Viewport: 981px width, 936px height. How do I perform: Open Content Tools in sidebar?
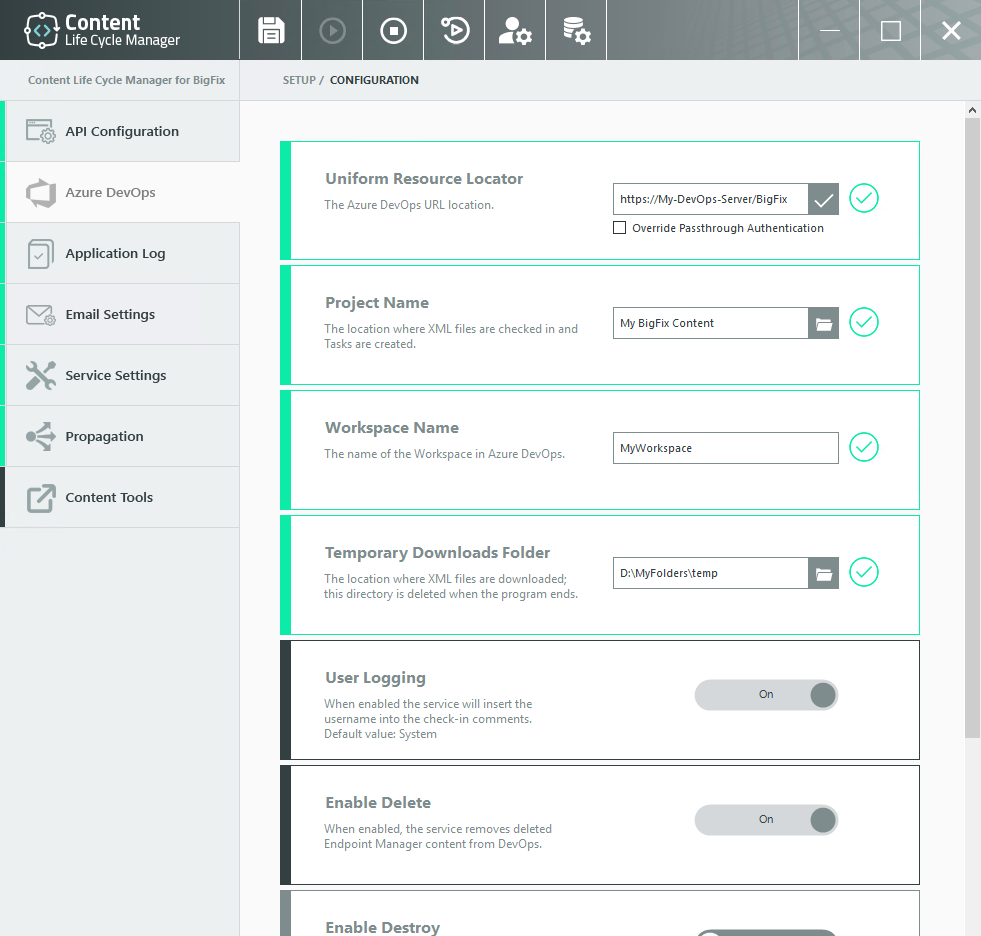click(122, 497)
